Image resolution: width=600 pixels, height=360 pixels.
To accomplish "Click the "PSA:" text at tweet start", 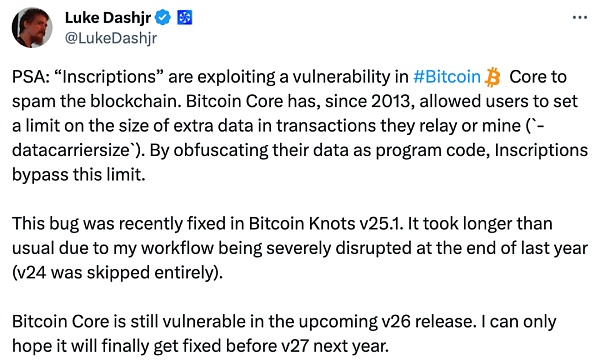I will (x=31, y=77).
